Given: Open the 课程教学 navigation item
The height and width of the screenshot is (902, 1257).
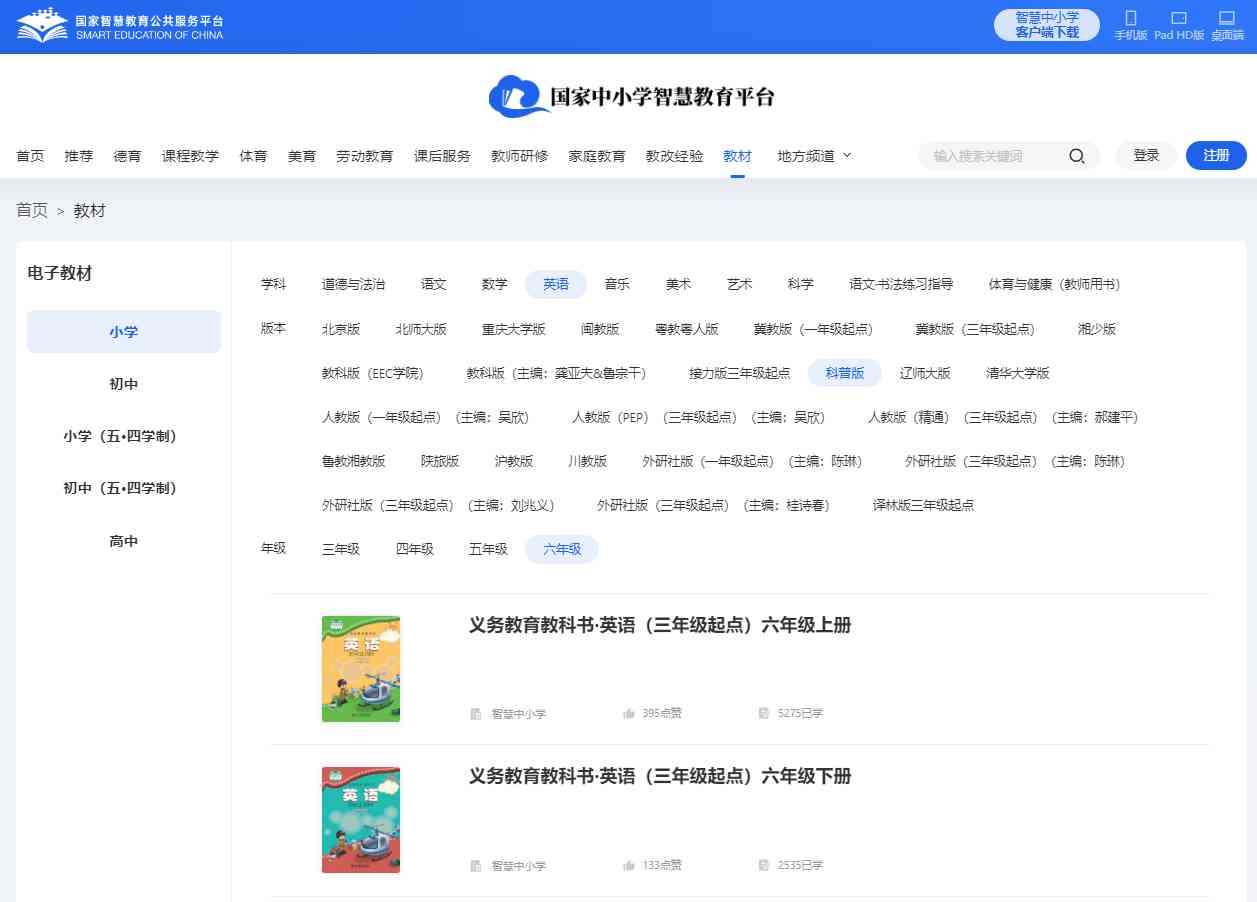Looking at the screenshot, I should [190, 156].
